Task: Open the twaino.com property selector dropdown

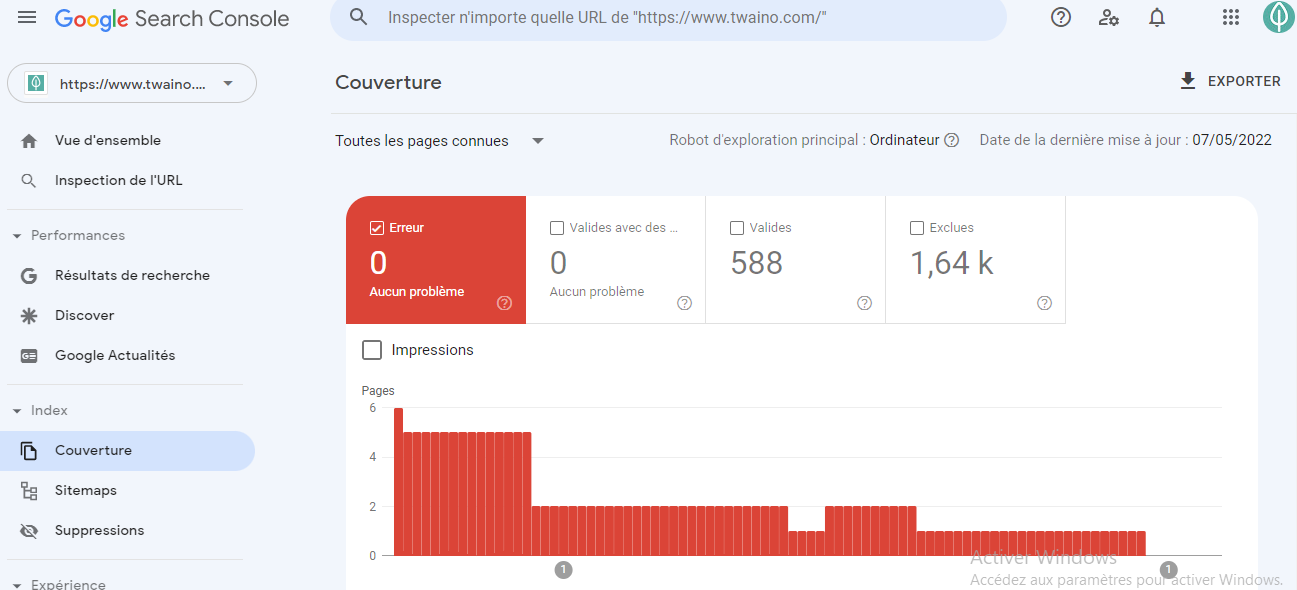Action: (132, 84)
